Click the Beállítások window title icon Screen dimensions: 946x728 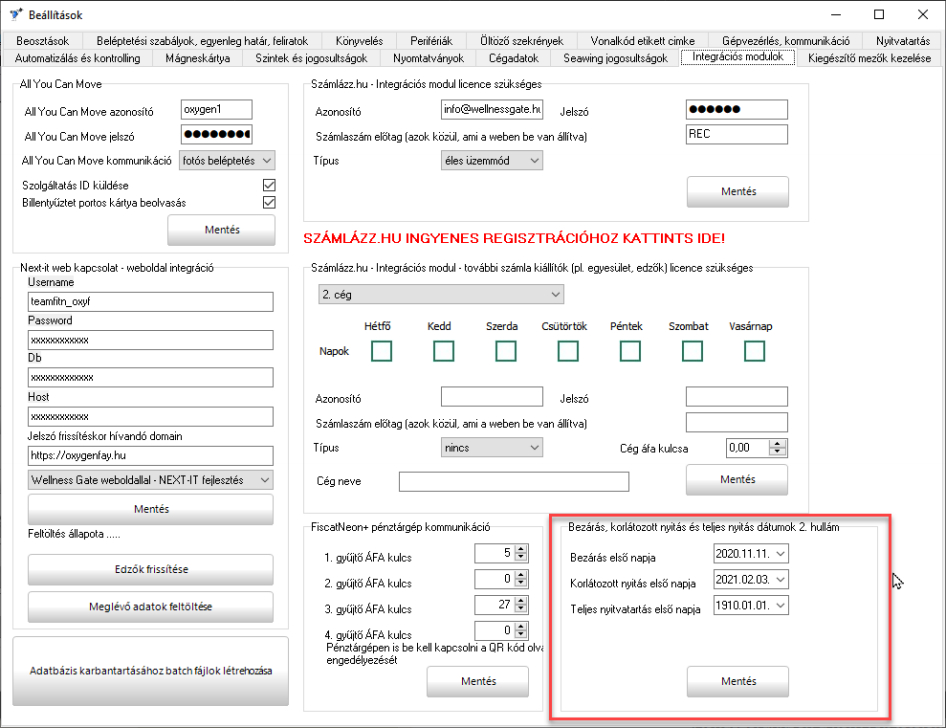(16, 14)
